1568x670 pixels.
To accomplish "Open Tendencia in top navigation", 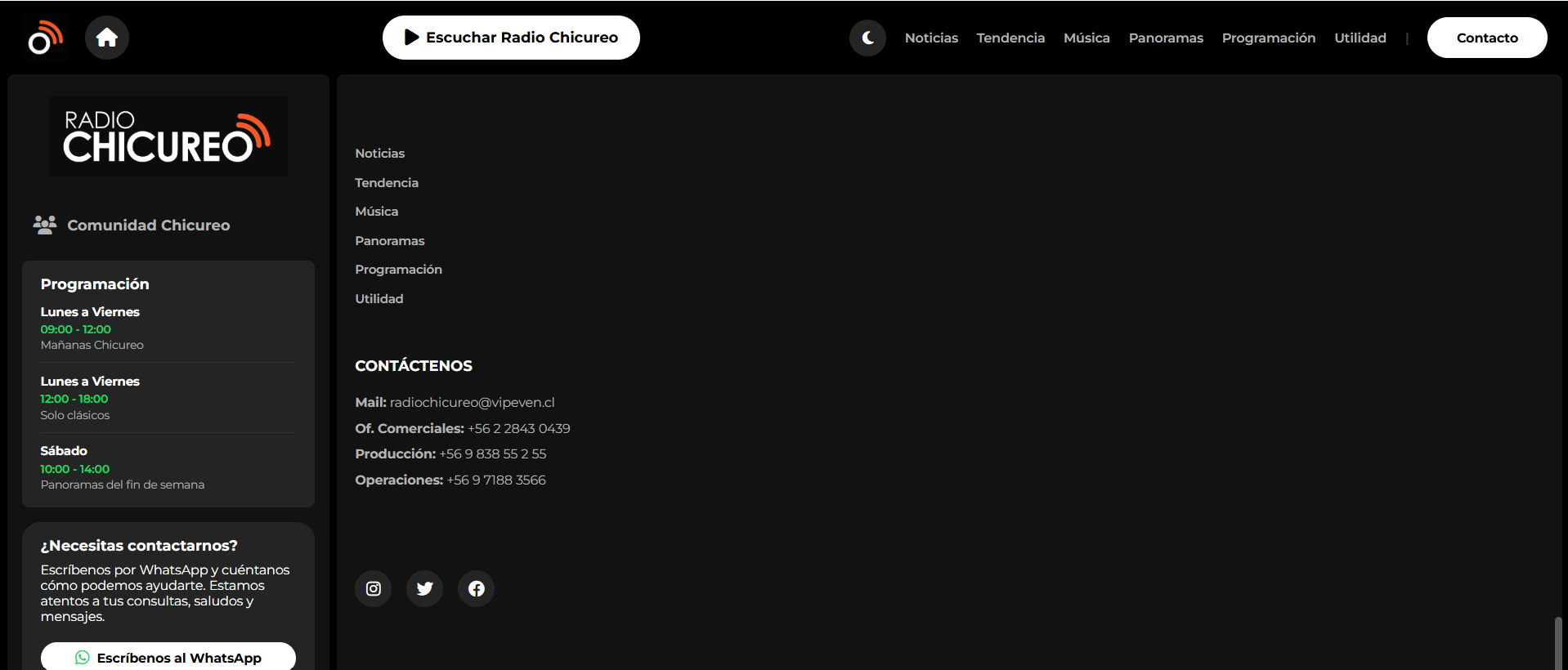I will coord(1010,38).
